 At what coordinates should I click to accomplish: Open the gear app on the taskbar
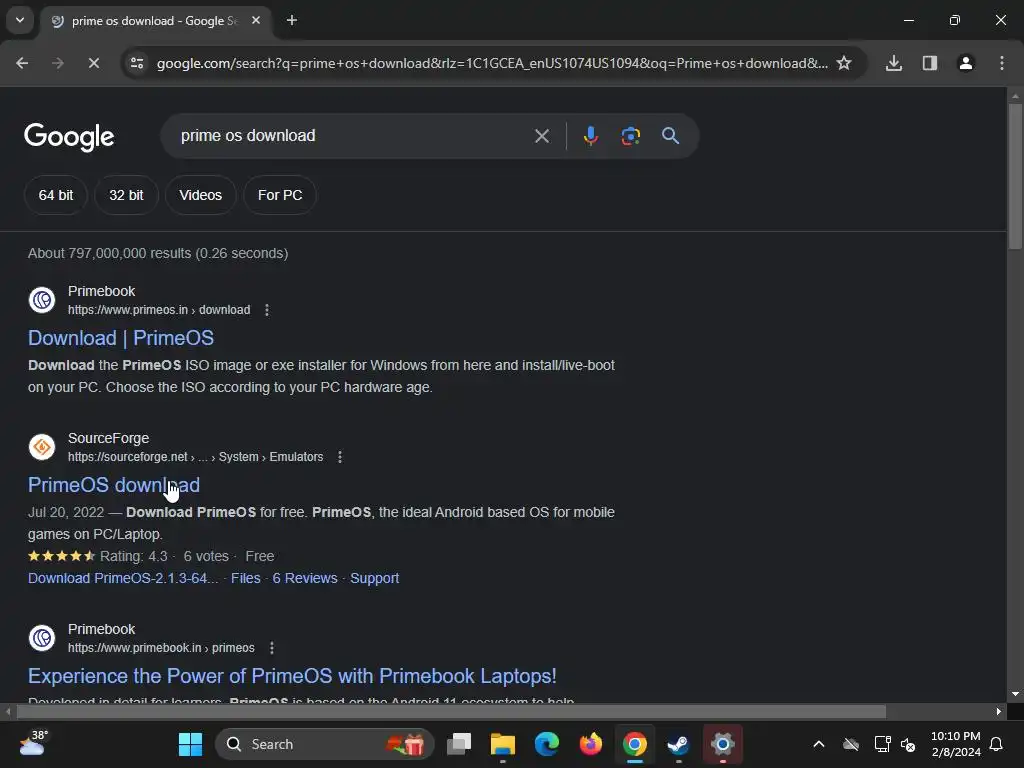coord(722,744)
